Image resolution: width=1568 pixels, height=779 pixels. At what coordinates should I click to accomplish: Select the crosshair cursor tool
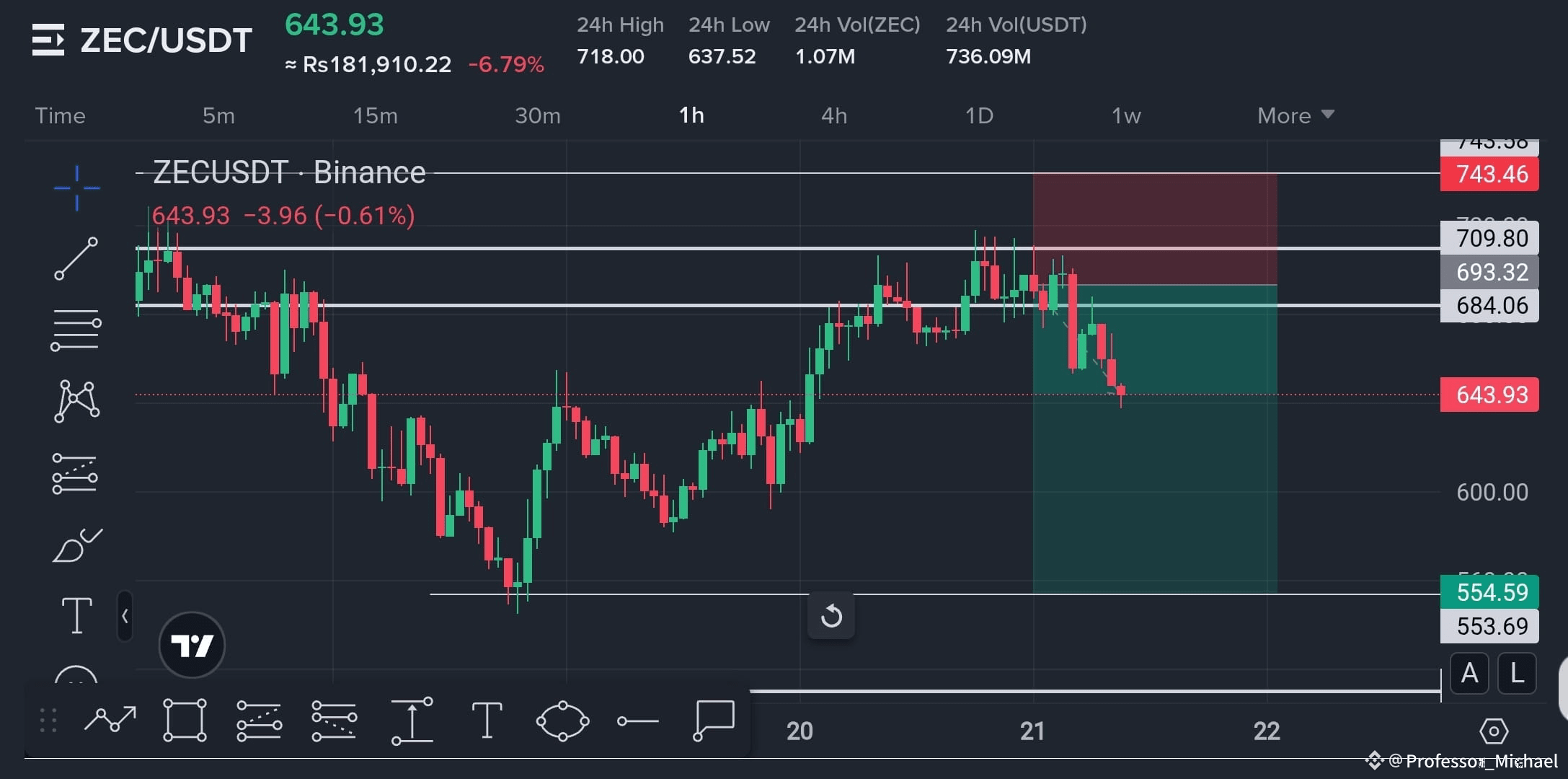77,188
